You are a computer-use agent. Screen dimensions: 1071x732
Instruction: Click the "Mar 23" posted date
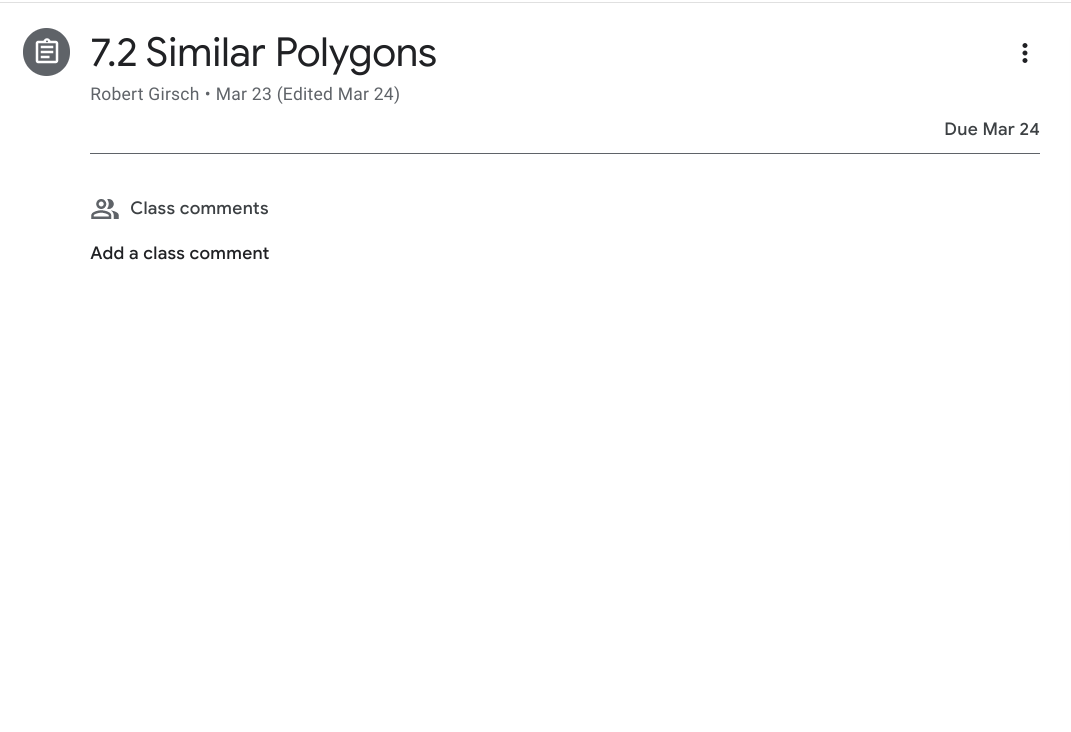tap(243, 95)
